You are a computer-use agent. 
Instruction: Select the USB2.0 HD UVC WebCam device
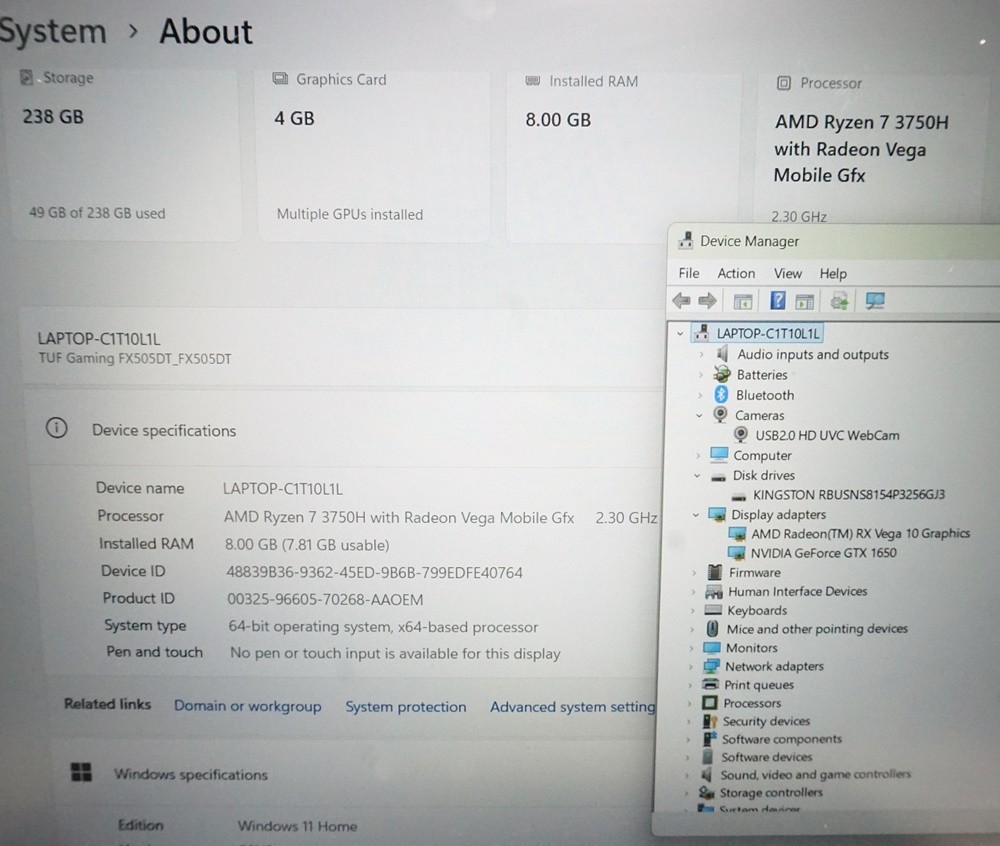(x=827, y=435)
